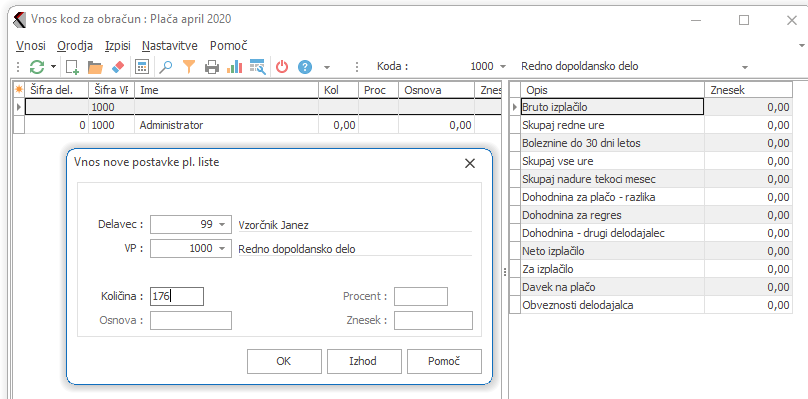Open the refresh icon's dropdown arrow
The height and width of the screenshot is (399, 808).
pos(53,67)
